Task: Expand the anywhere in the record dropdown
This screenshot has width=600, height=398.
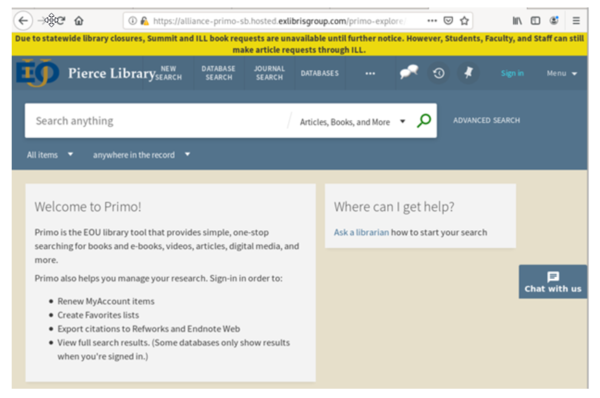Action: click(x=141, y=155)
